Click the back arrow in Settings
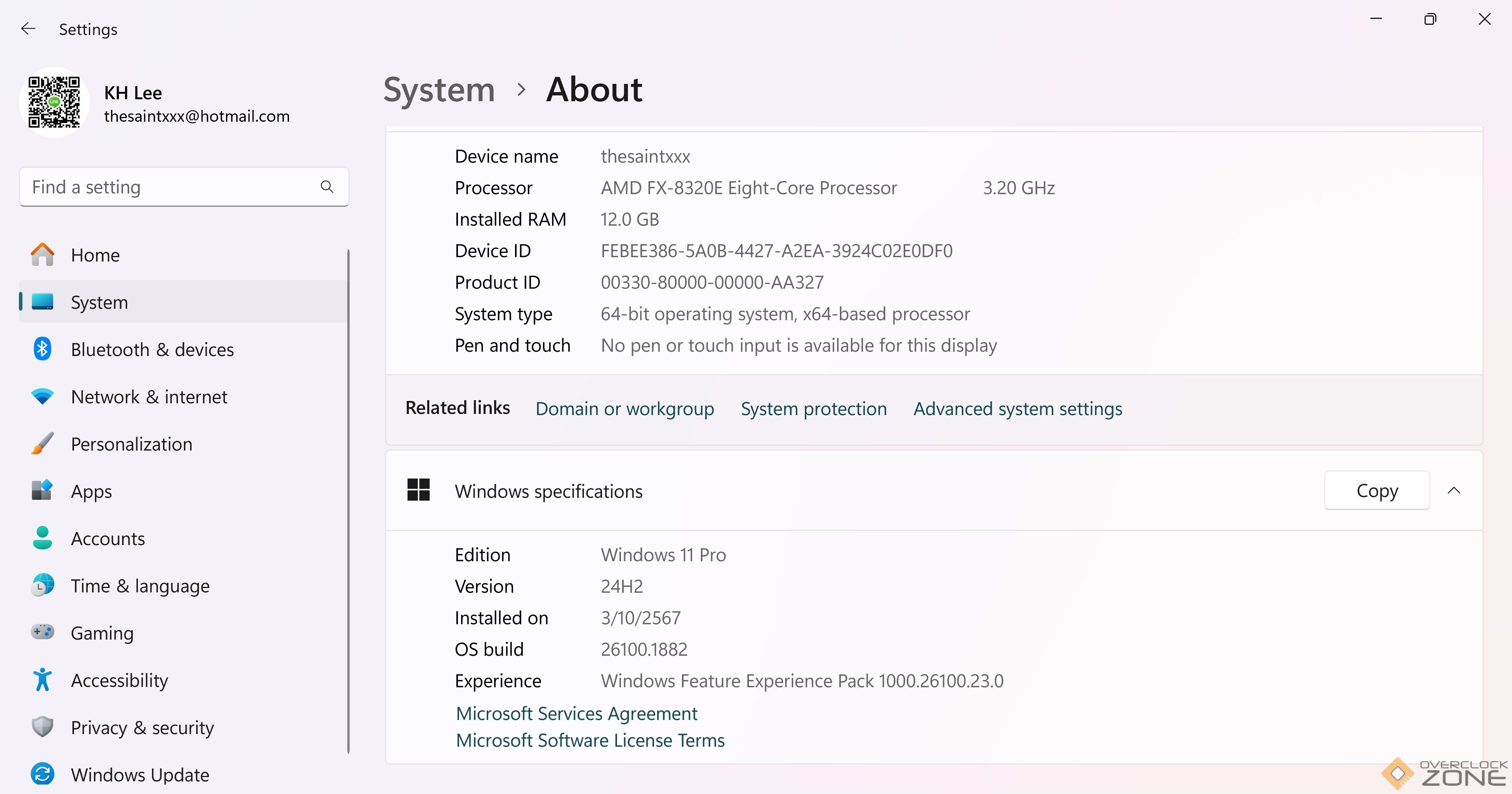Screen dimensions: 1512x794 (28, 29)
